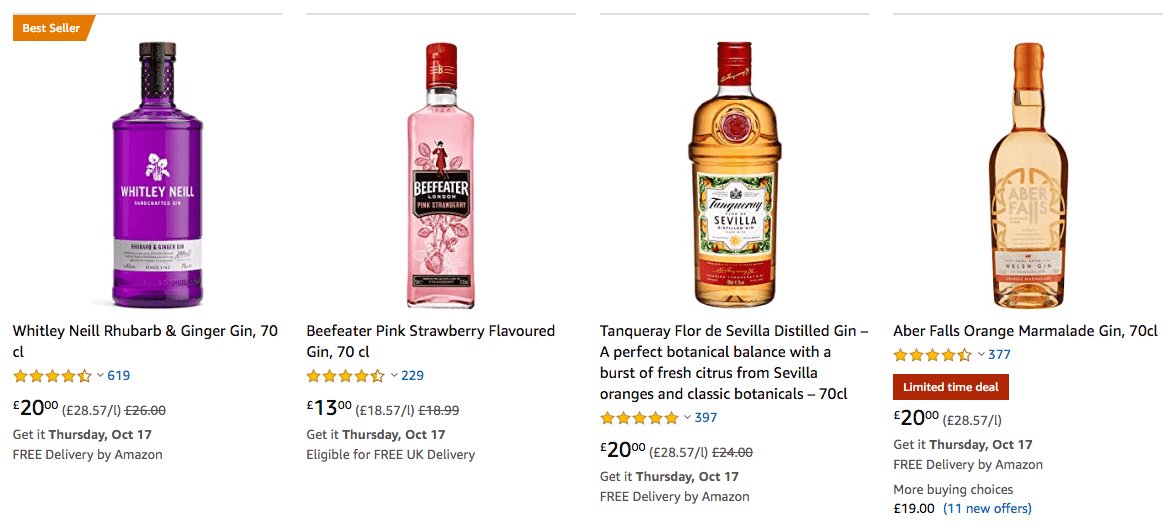The height and width of the screenshot is (528, 1172).
Task: Click the Best Seller badge
Action: tap(52, 28)
